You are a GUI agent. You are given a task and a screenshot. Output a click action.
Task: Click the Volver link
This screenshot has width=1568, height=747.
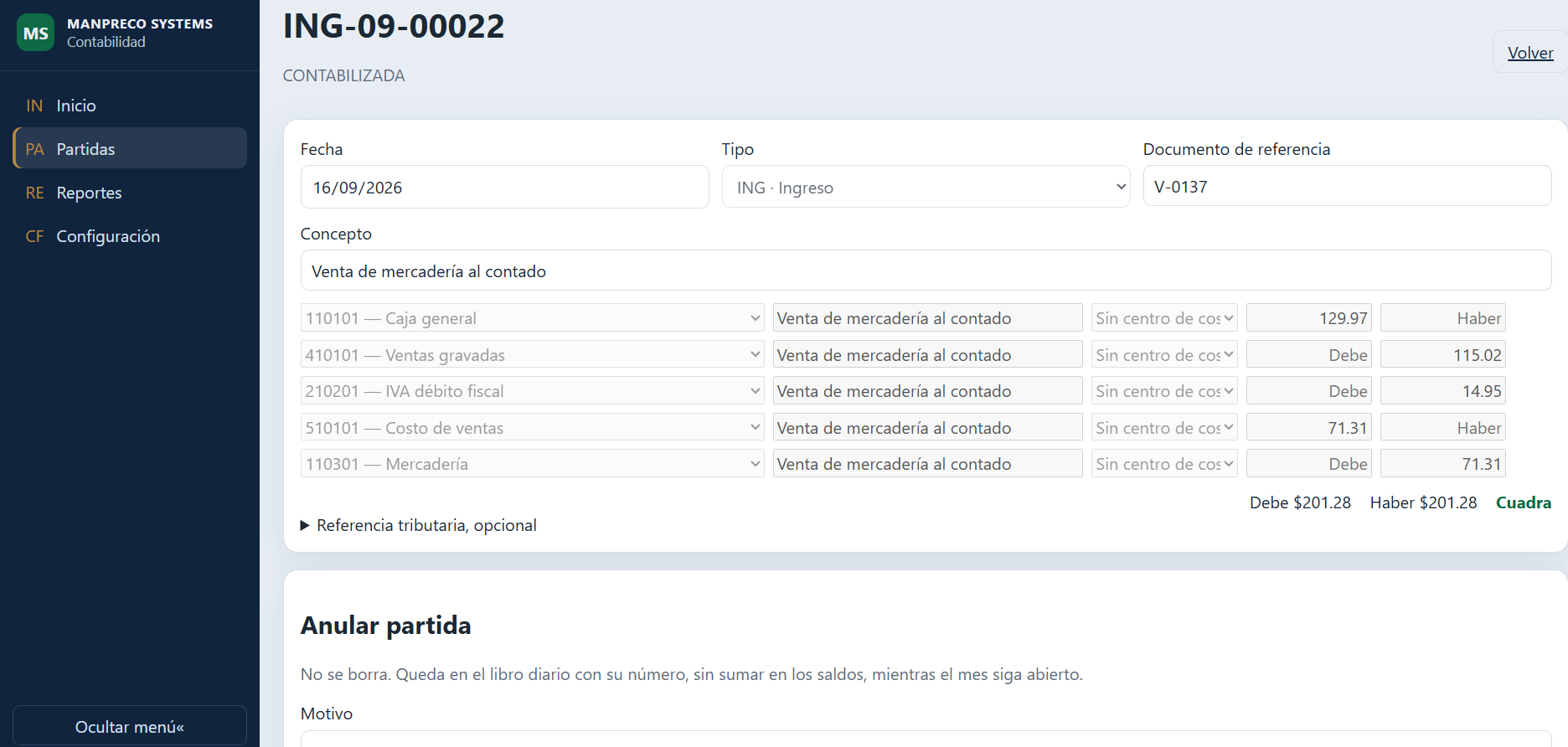click(1530, 53)
